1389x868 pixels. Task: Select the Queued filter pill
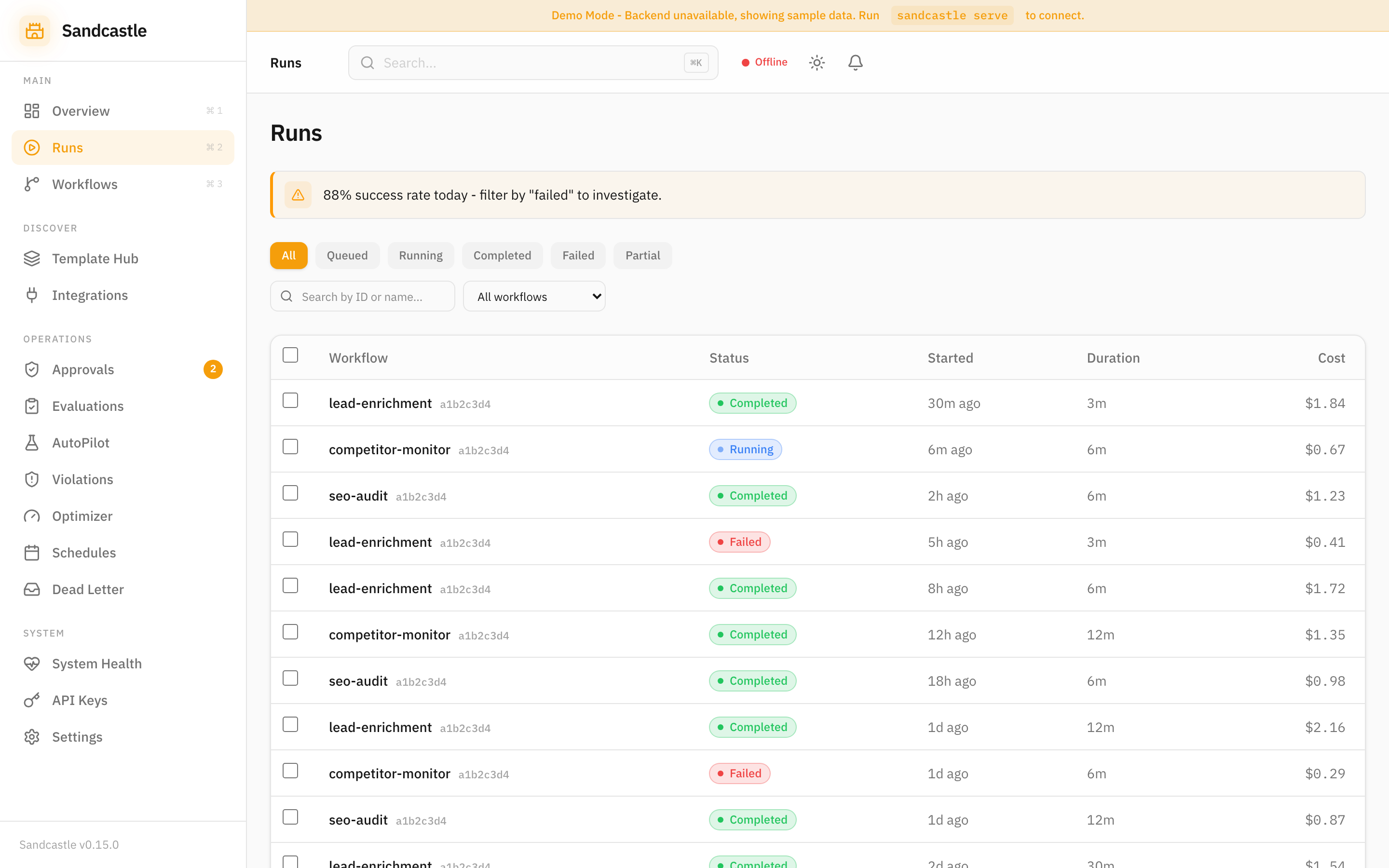(347, 256)
